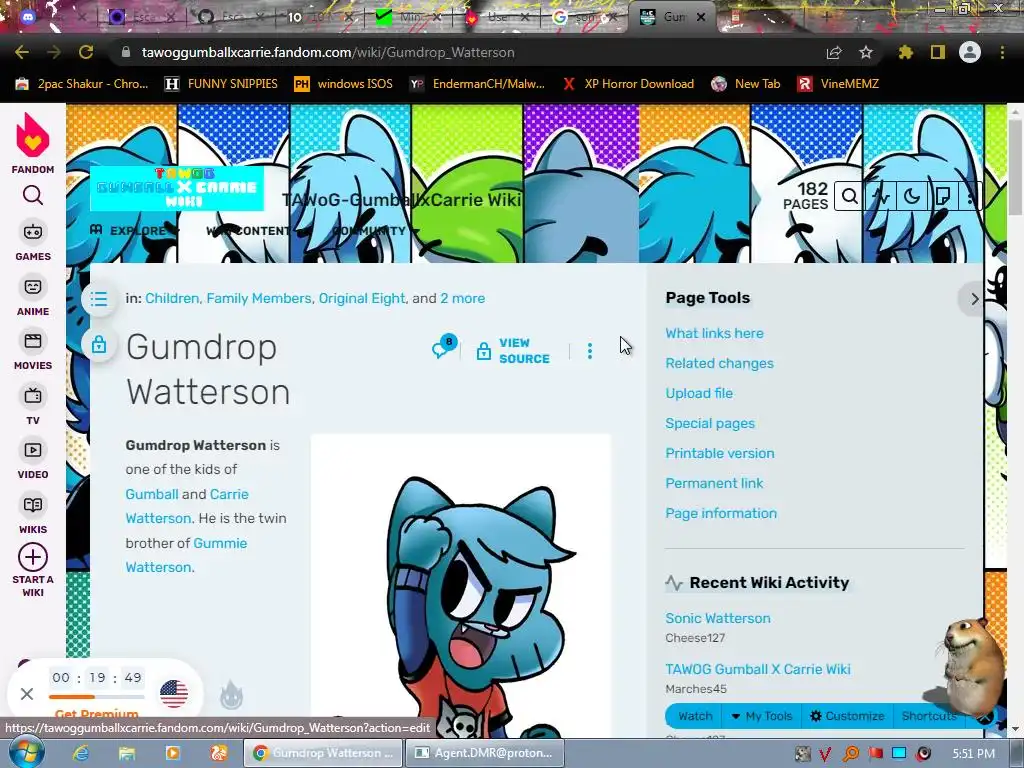Click Windows Start orb
Screen dimensions: 1024x768
26,752
